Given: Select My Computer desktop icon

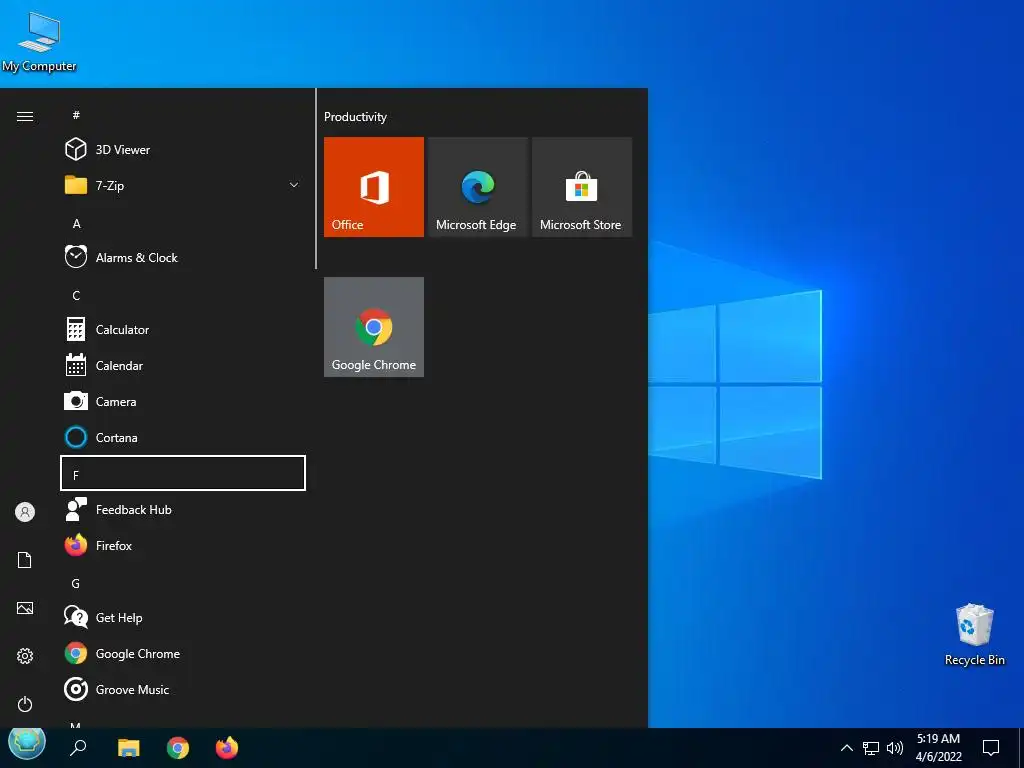Looking at the screenshot, I should (39, 42).
